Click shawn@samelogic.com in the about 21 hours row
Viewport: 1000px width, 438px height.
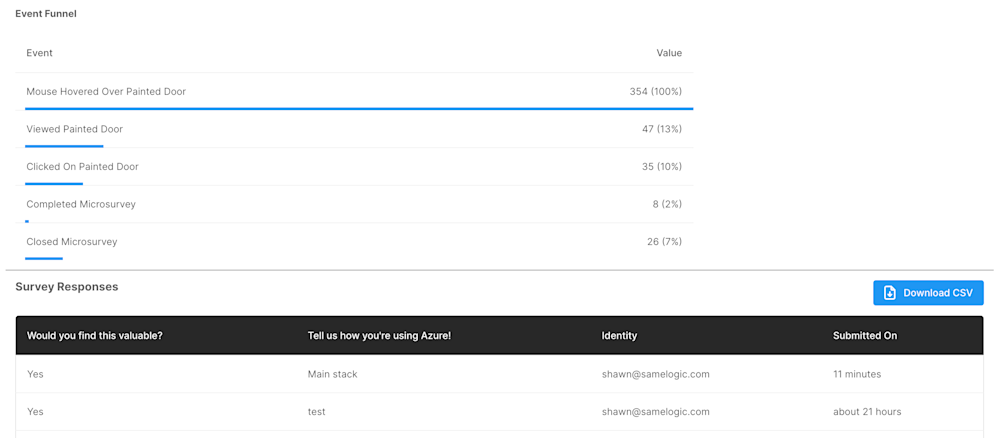[x=656, y=412]
